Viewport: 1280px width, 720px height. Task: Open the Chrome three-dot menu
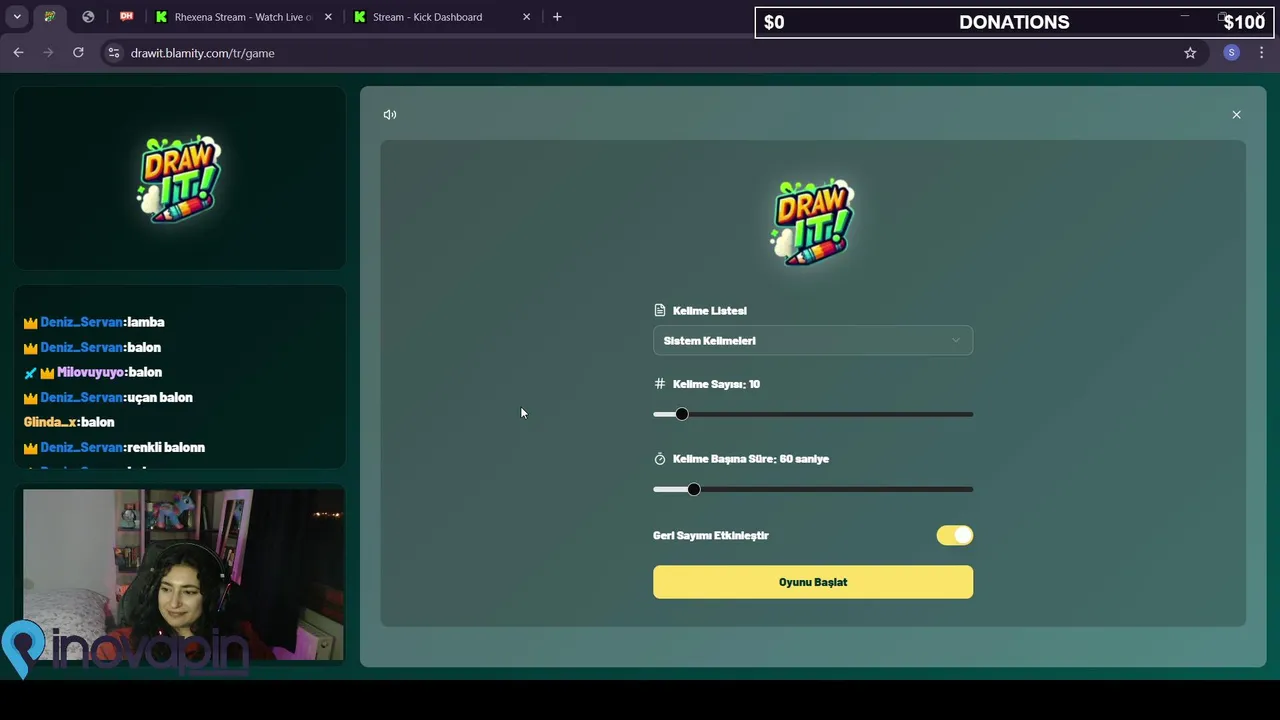click(1261, 53)
